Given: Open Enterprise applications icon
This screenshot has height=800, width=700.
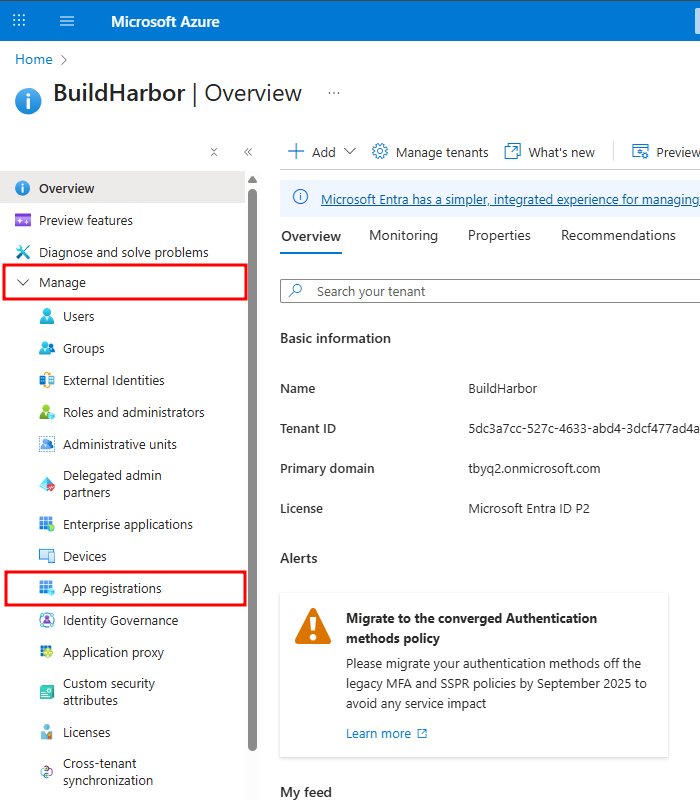Looking at the screenshot, I should point(47,525).
